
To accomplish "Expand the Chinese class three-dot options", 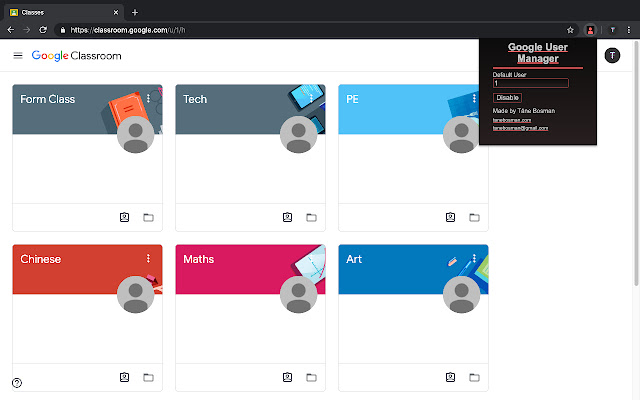I will 148,259.
